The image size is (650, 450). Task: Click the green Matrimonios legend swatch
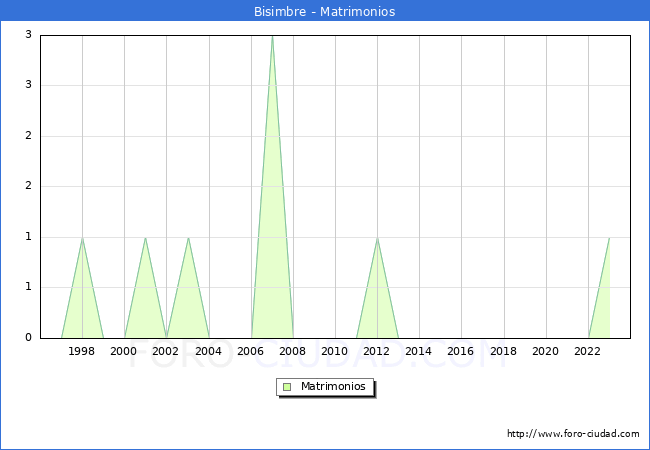[x=287, y=387]
